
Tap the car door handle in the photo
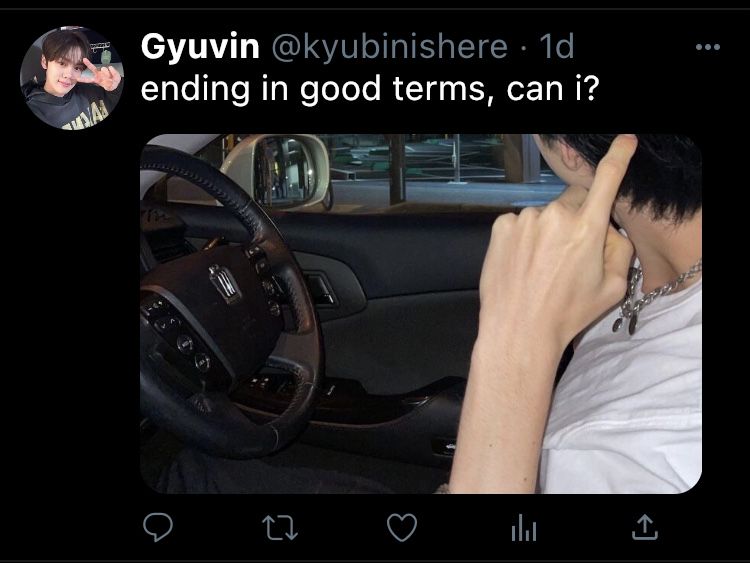point(320,288)
